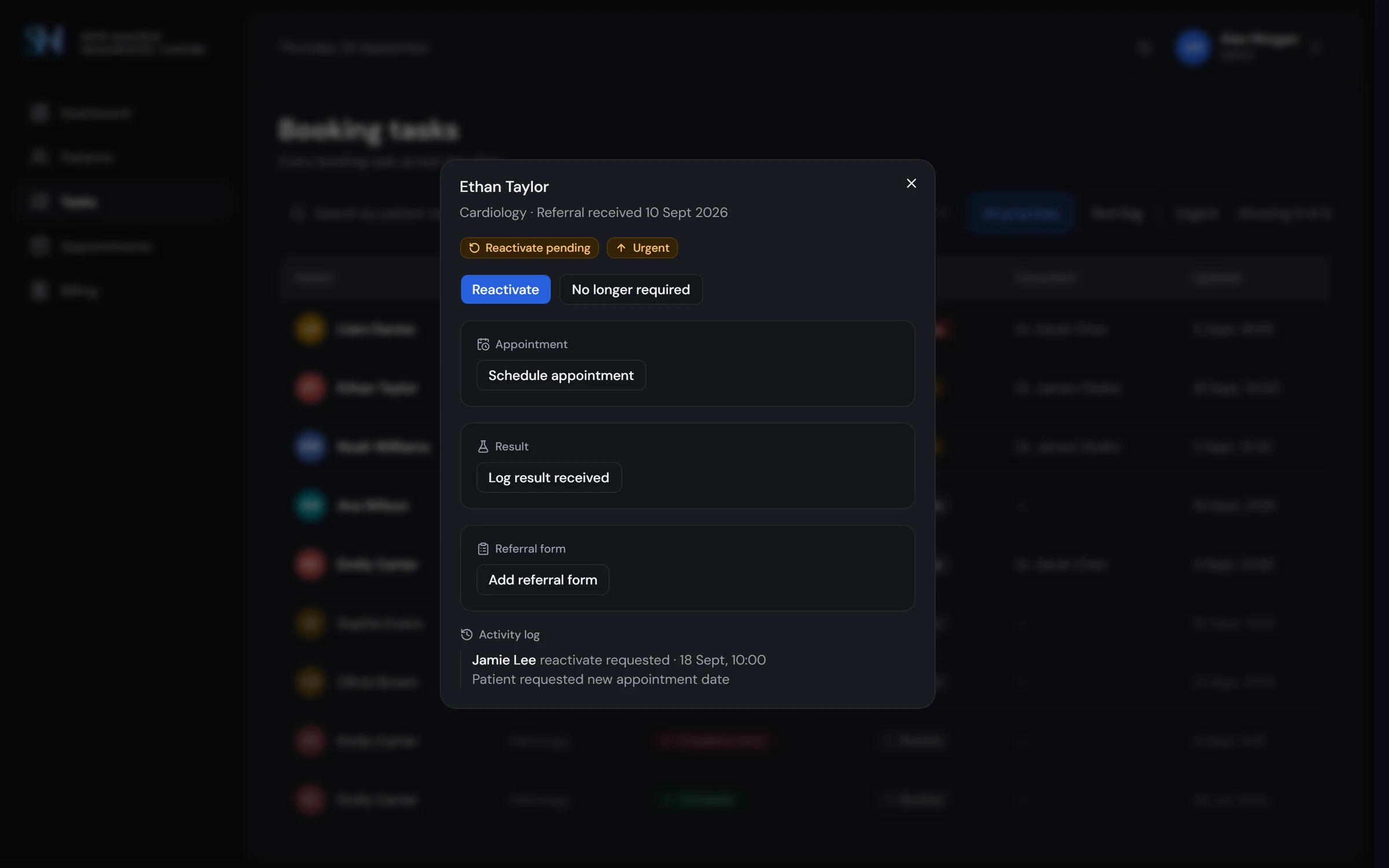The width and height of the screenshot is (1389, 868).
Task: Click the up arrow icon in Urgent badge
Action: pyautogui.click(x=621, y=248)
